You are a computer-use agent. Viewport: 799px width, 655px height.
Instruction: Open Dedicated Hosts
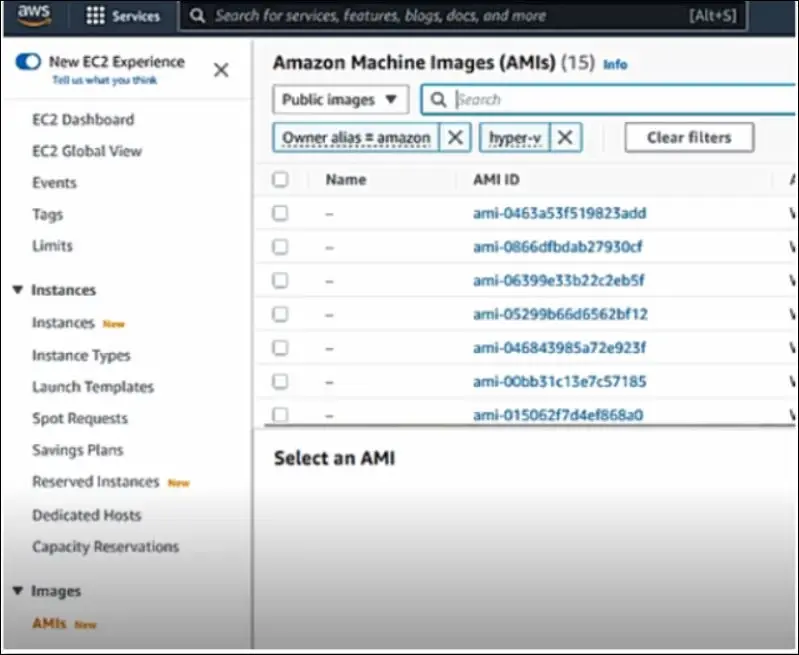87,515
